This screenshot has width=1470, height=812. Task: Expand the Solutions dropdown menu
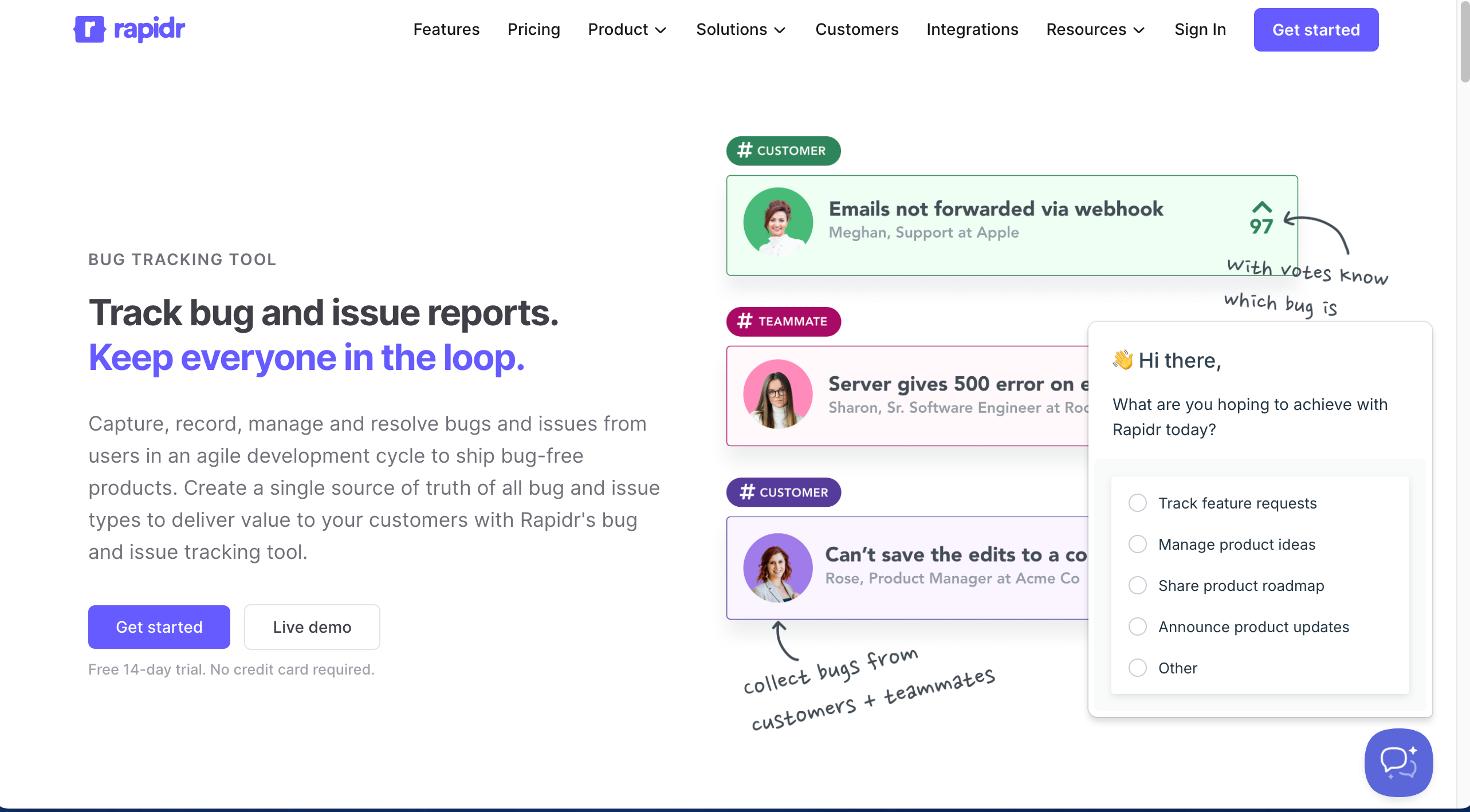(740, 29)
